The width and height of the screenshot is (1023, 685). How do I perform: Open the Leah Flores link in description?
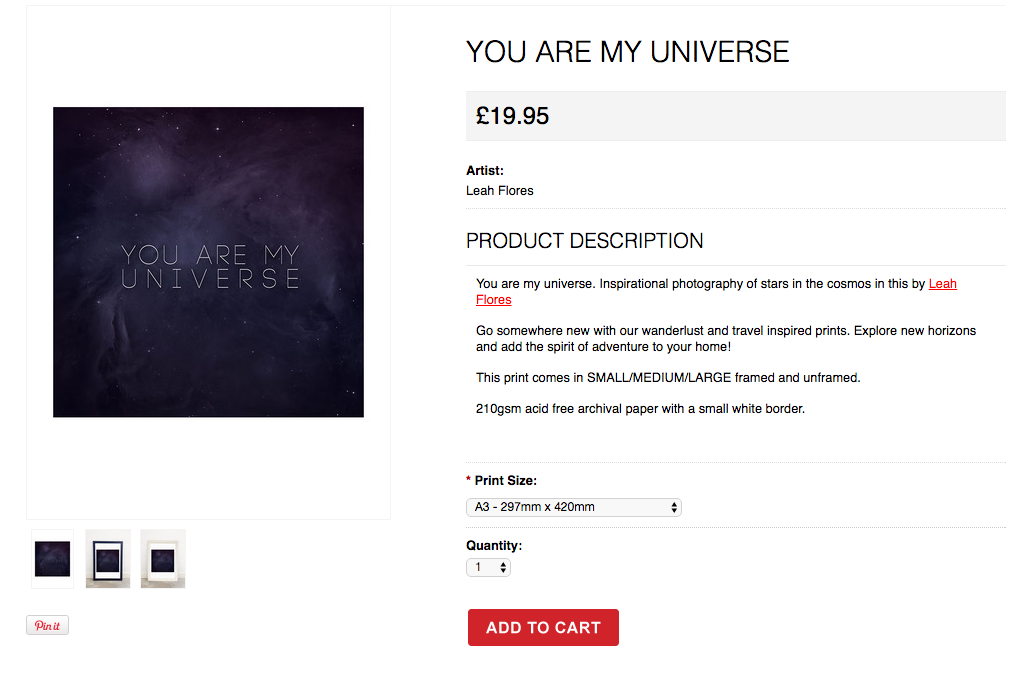click(942, 284)
